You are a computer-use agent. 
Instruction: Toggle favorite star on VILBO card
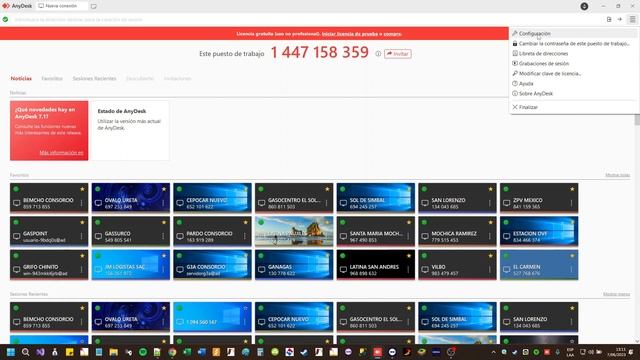click(491, 256)
